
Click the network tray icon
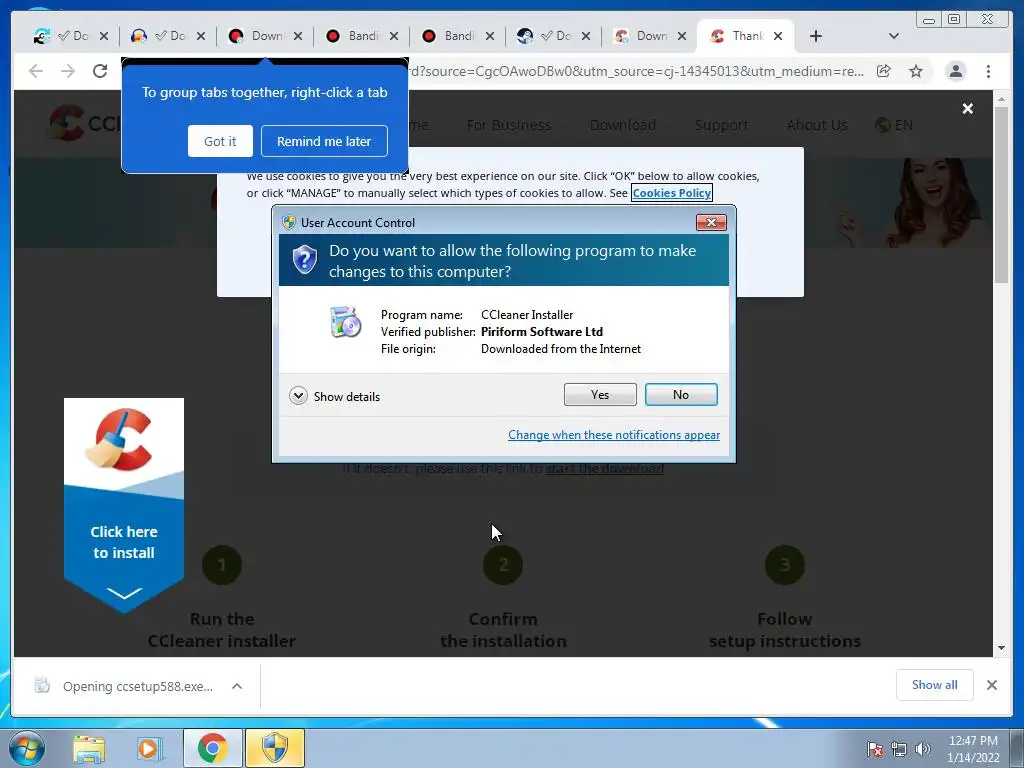point(899,749)
